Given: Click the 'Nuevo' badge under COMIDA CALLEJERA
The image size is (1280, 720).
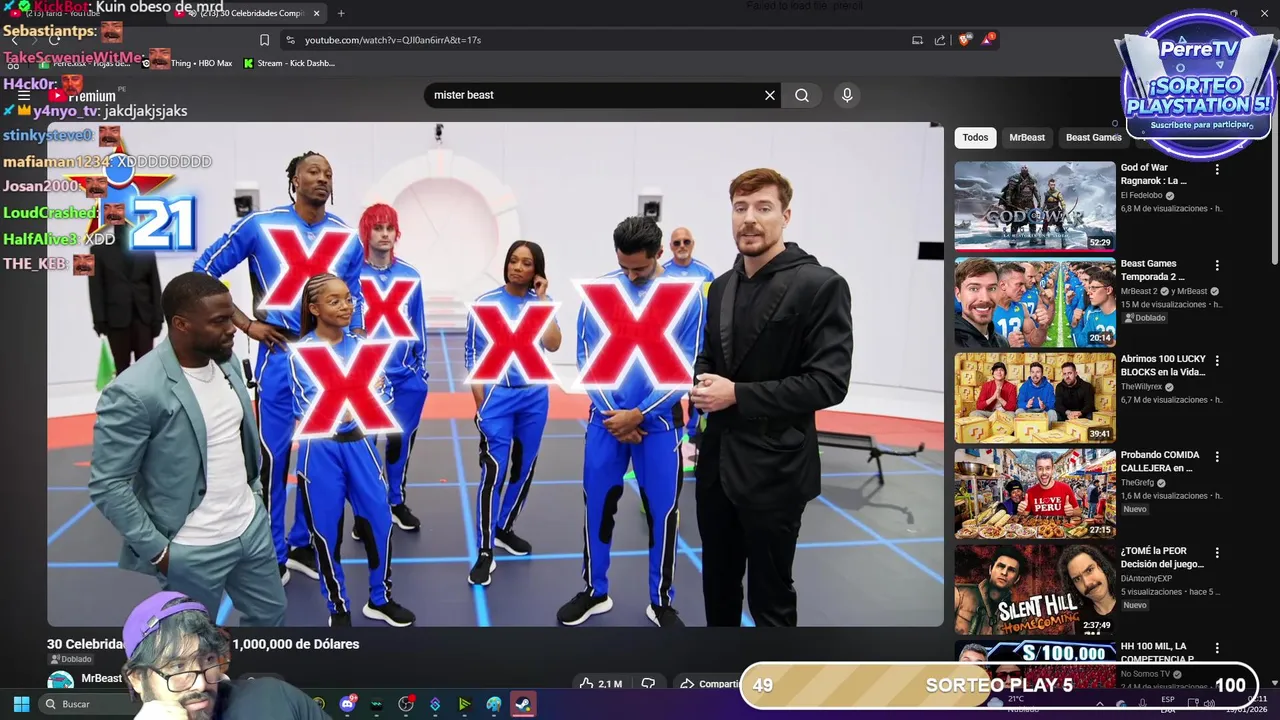Looking at the screenshot, I should coord(1135,509).
